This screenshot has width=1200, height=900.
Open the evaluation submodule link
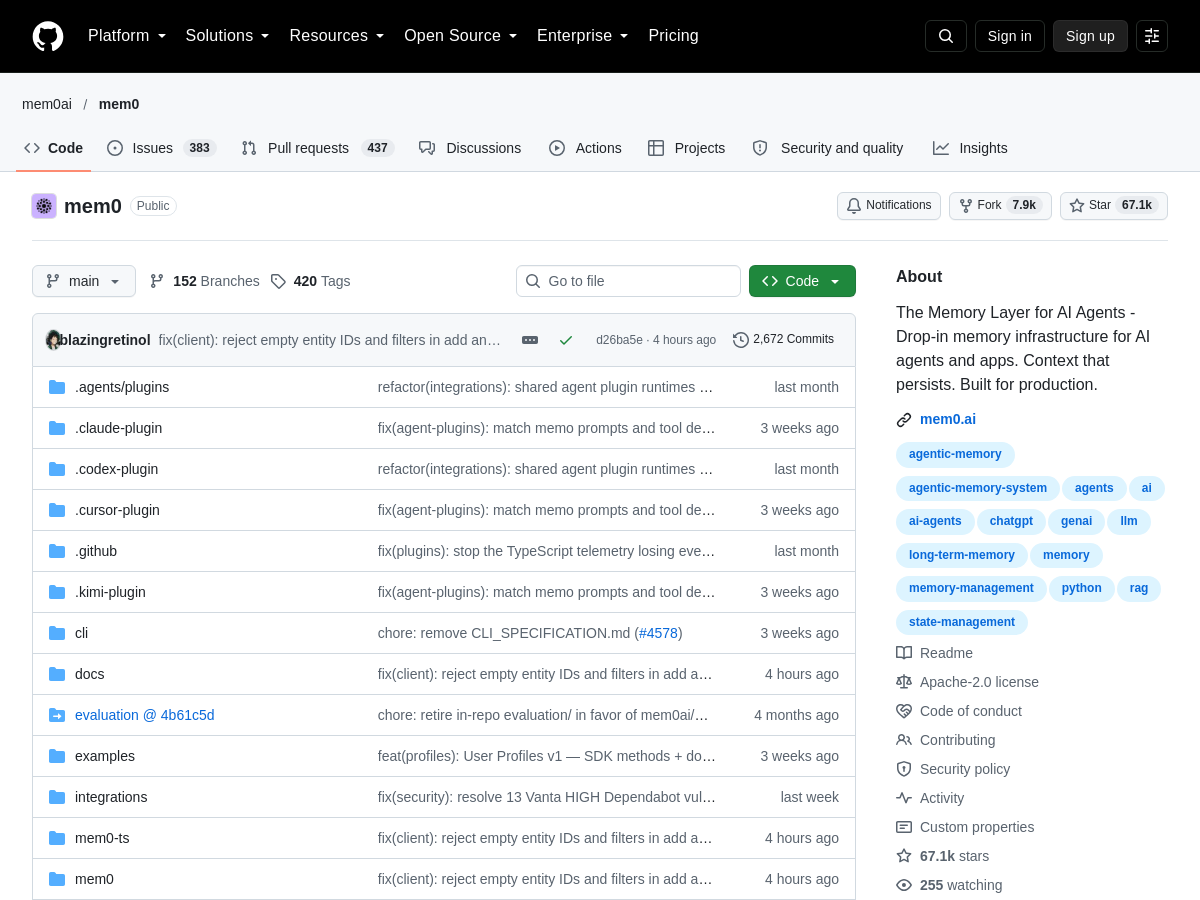[x=145, y=715]
